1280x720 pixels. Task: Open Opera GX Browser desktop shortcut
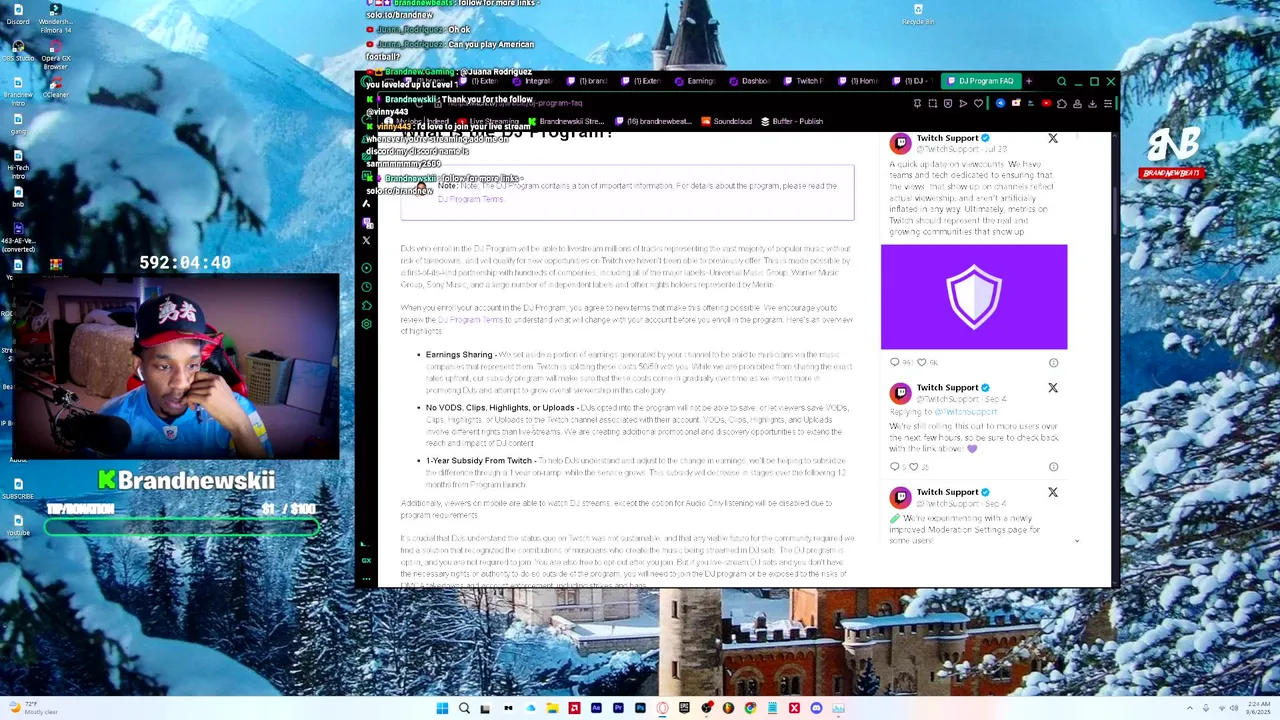click(x=56, y=54)
